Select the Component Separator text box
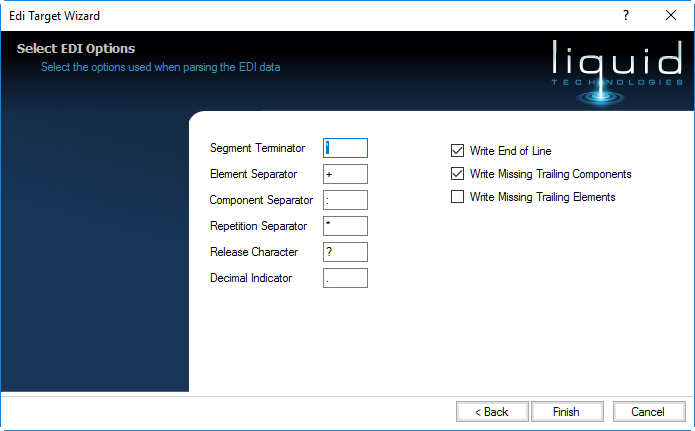The width and height of the screenshot is (695, 431). coord(346,200)
